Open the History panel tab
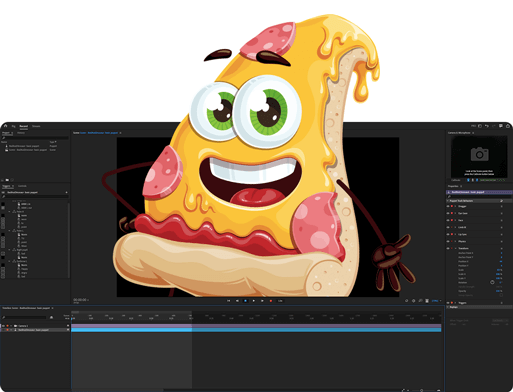The image size is (513, 392). (21, 133)
